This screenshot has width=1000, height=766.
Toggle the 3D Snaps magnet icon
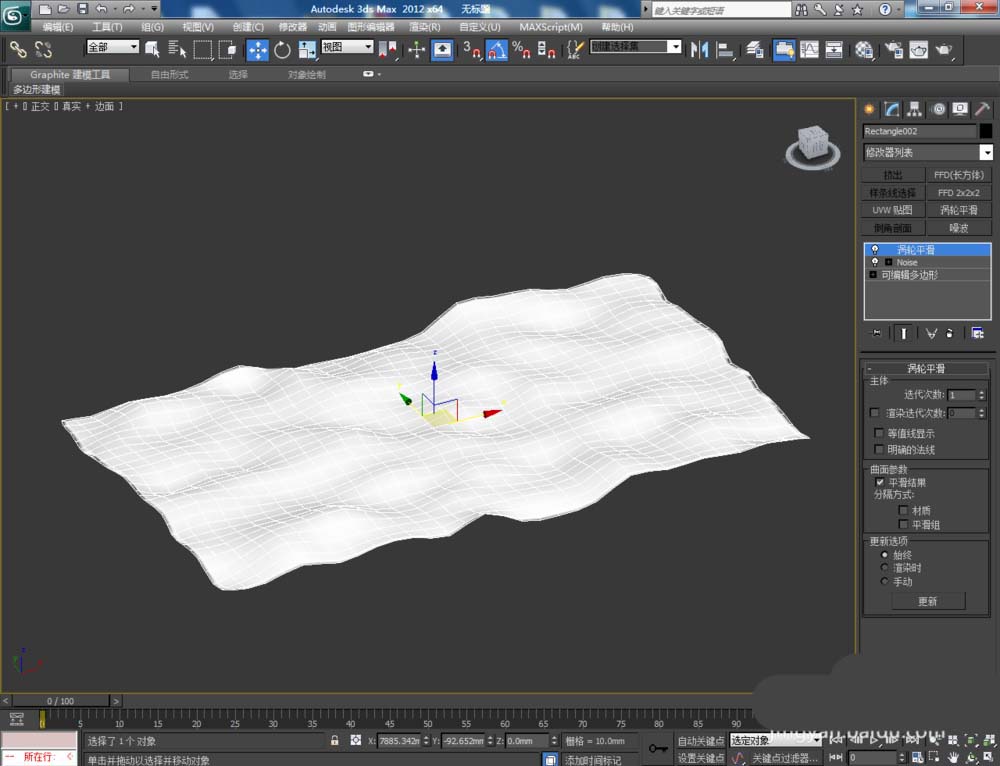pos(472,49)
